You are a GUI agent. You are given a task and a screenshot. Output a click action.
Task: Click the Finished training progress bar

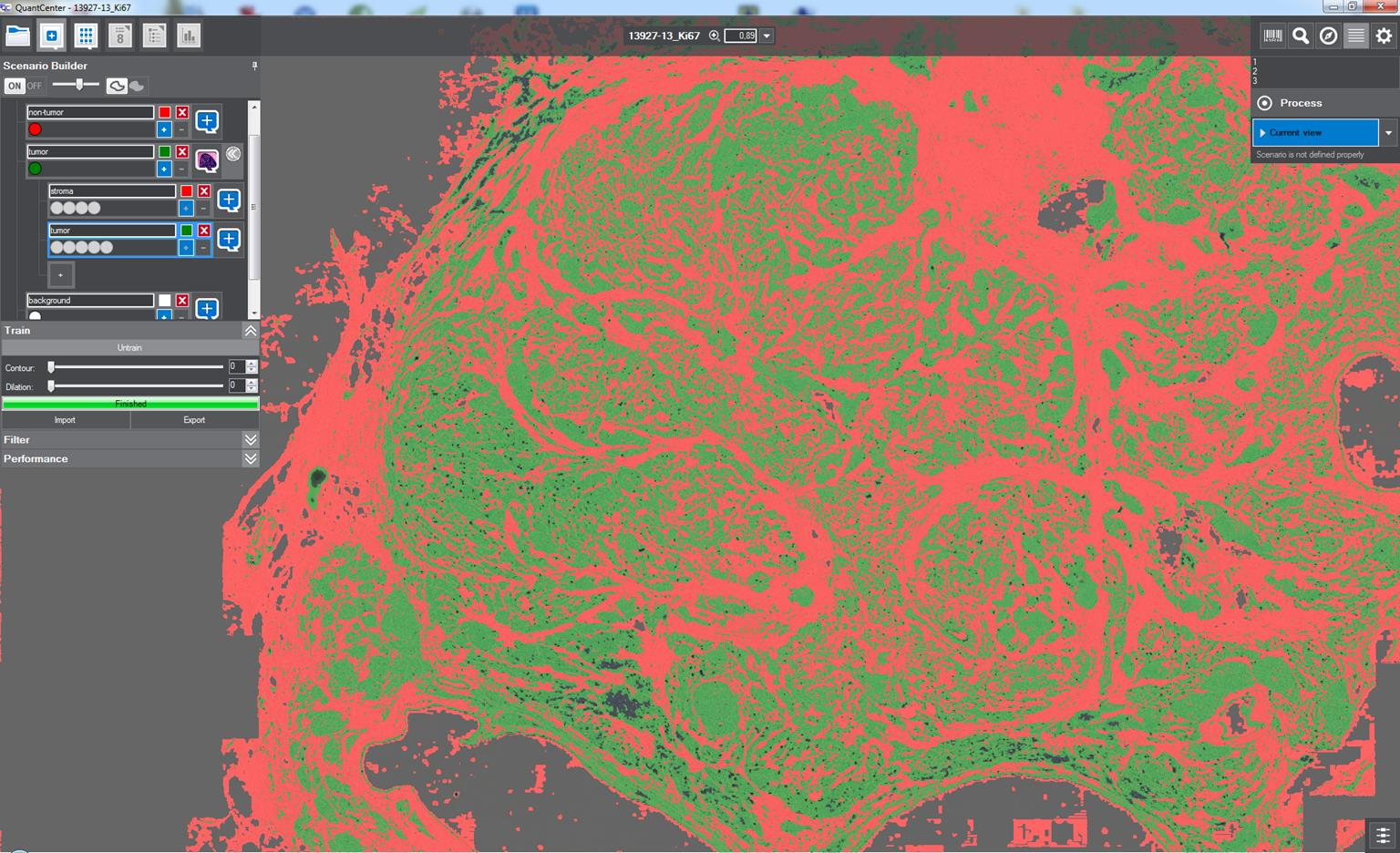(130, 403)
